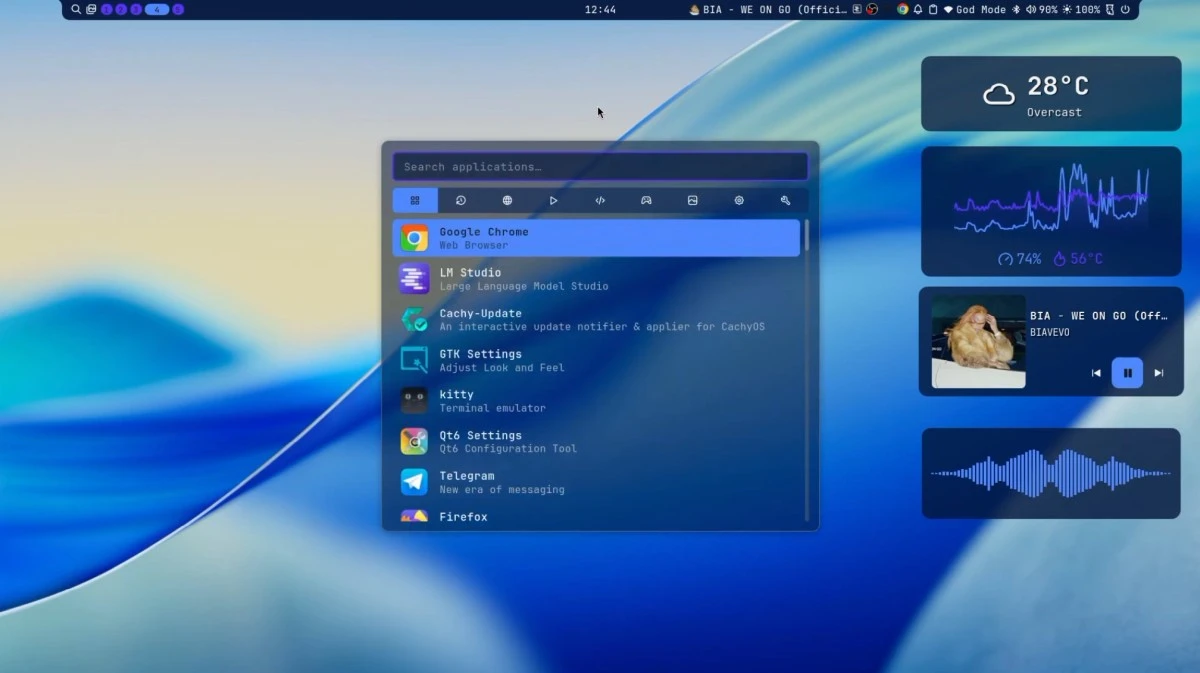Pause playback in media widget

(1127, 373)
